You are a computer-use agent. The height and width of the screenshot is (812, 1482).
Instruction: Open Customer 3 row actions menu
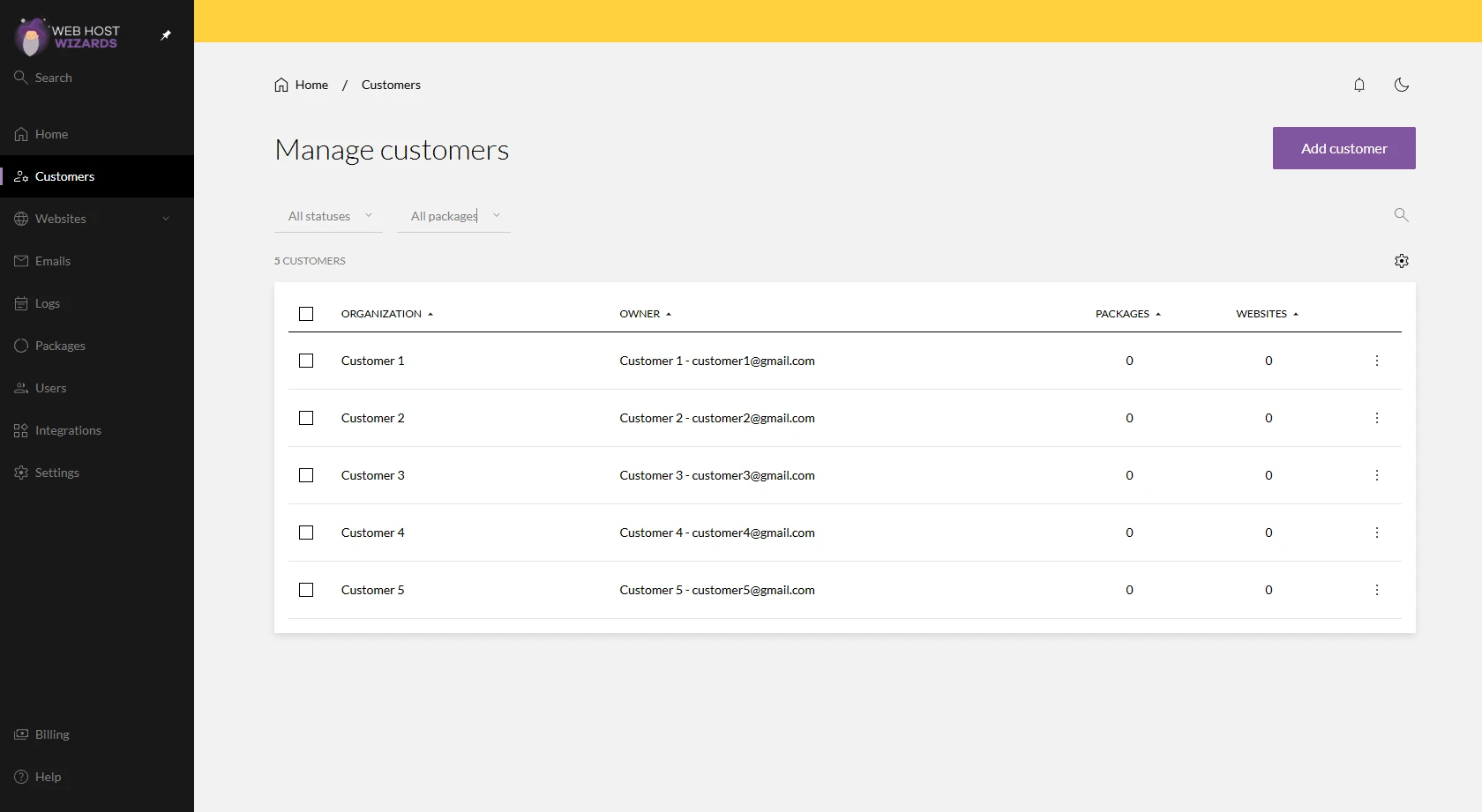[x=1377, y=475]
